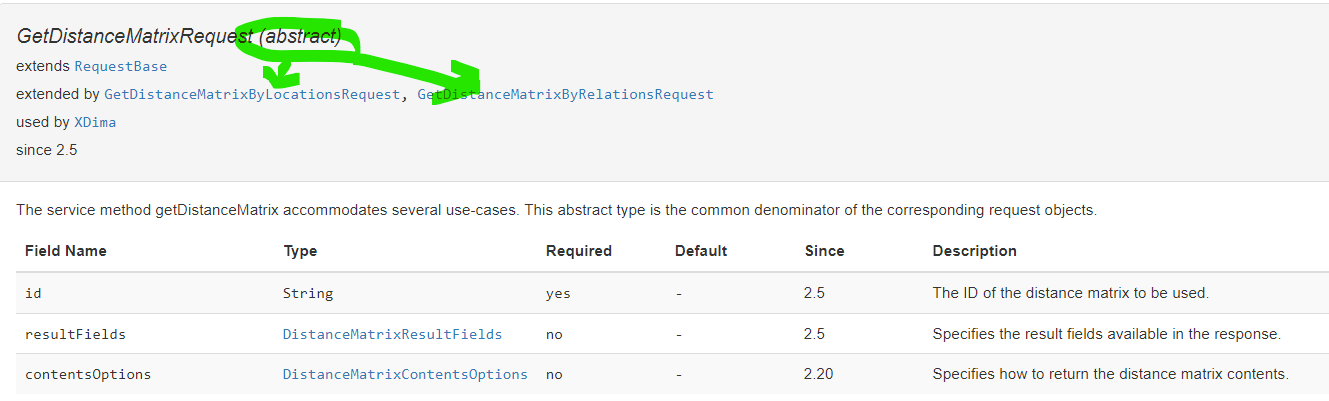Select the id field name cell
Image resolution: width=1329 pixels, height=401 pixels.
[x=33, y=294]
